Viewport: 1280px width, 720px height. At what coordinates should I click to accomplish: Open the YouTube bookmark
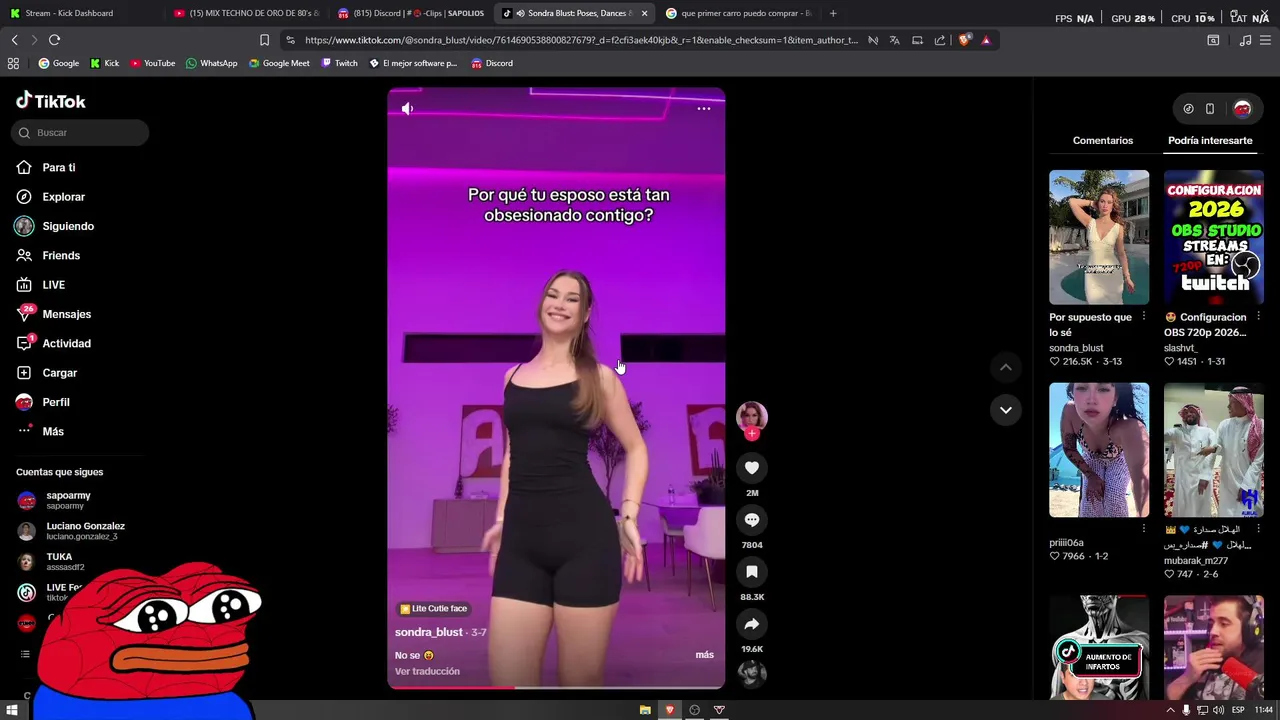(x=152, y=63)
